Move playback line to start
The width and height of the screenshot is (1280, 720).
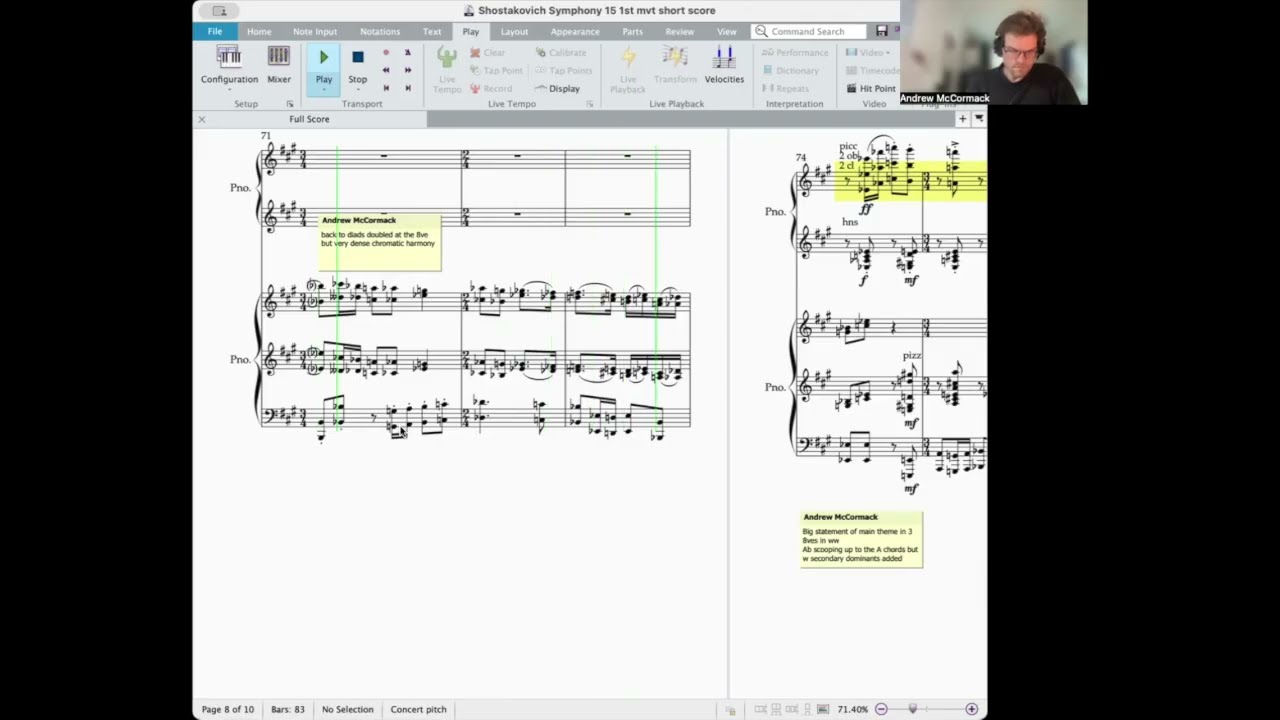[386, 88]
